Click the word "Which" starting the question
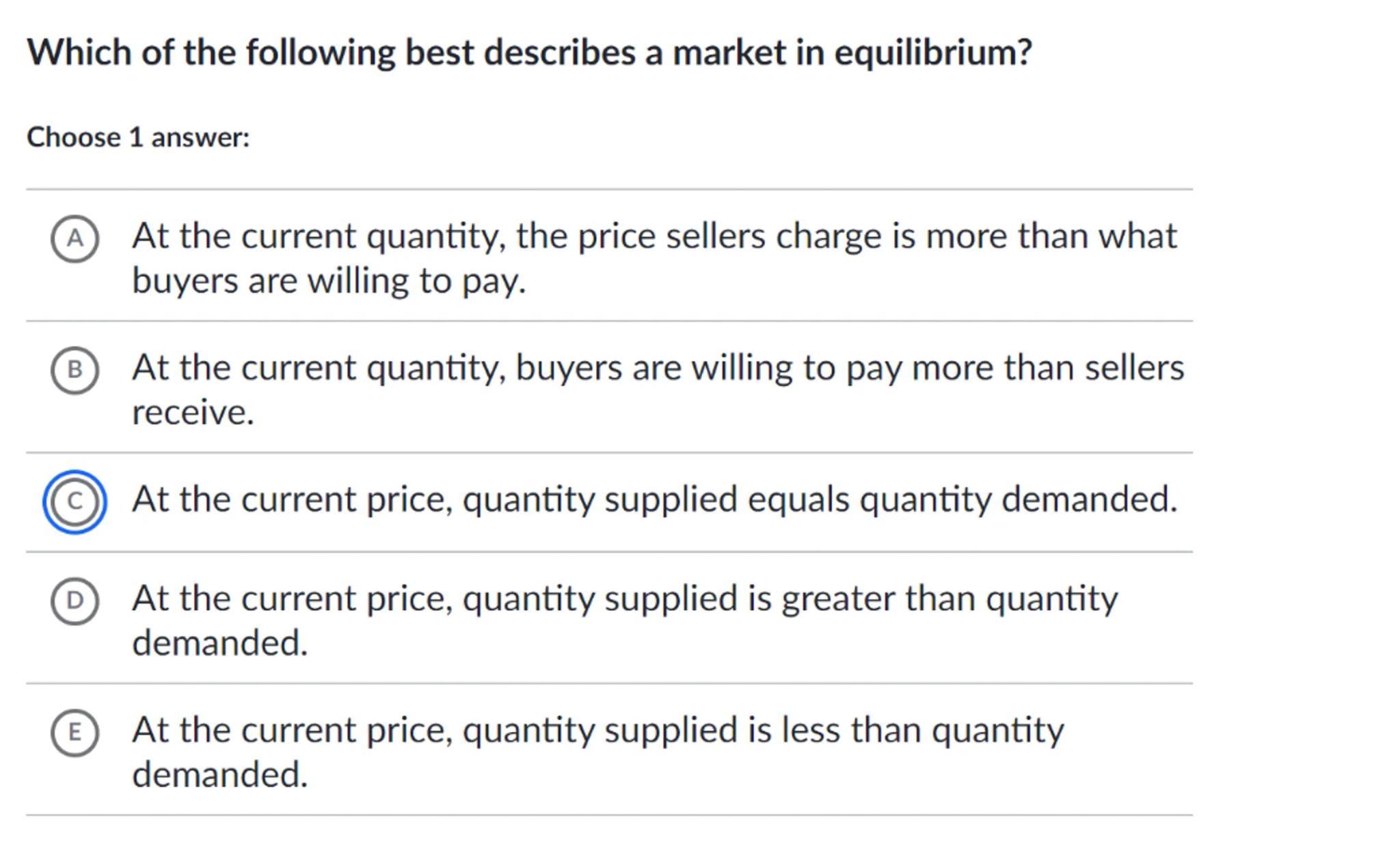The image size is (1400, 844). pyautogui.click(x=79, y=53)
